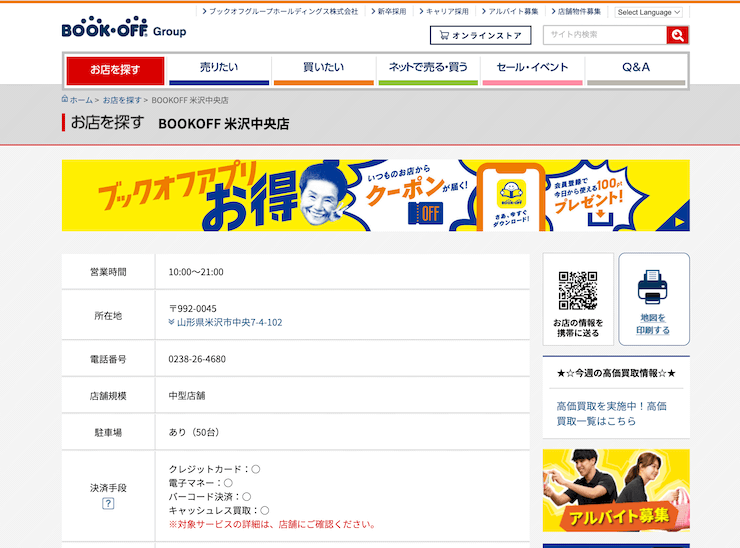Click the shopping cart icon in オンラインストア button

click(x=444, y=35)
